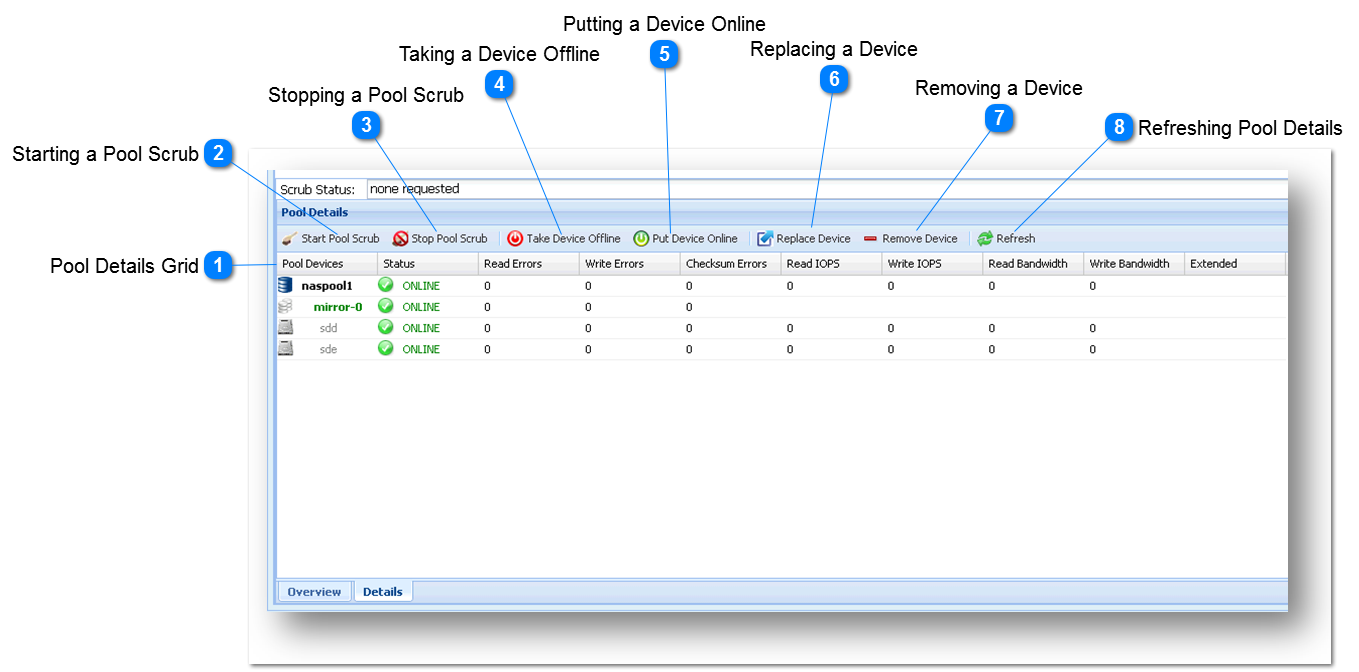Click the sdd disk drive icon
The height and width of the screenshot is (672, 1359).
point(285,328)
